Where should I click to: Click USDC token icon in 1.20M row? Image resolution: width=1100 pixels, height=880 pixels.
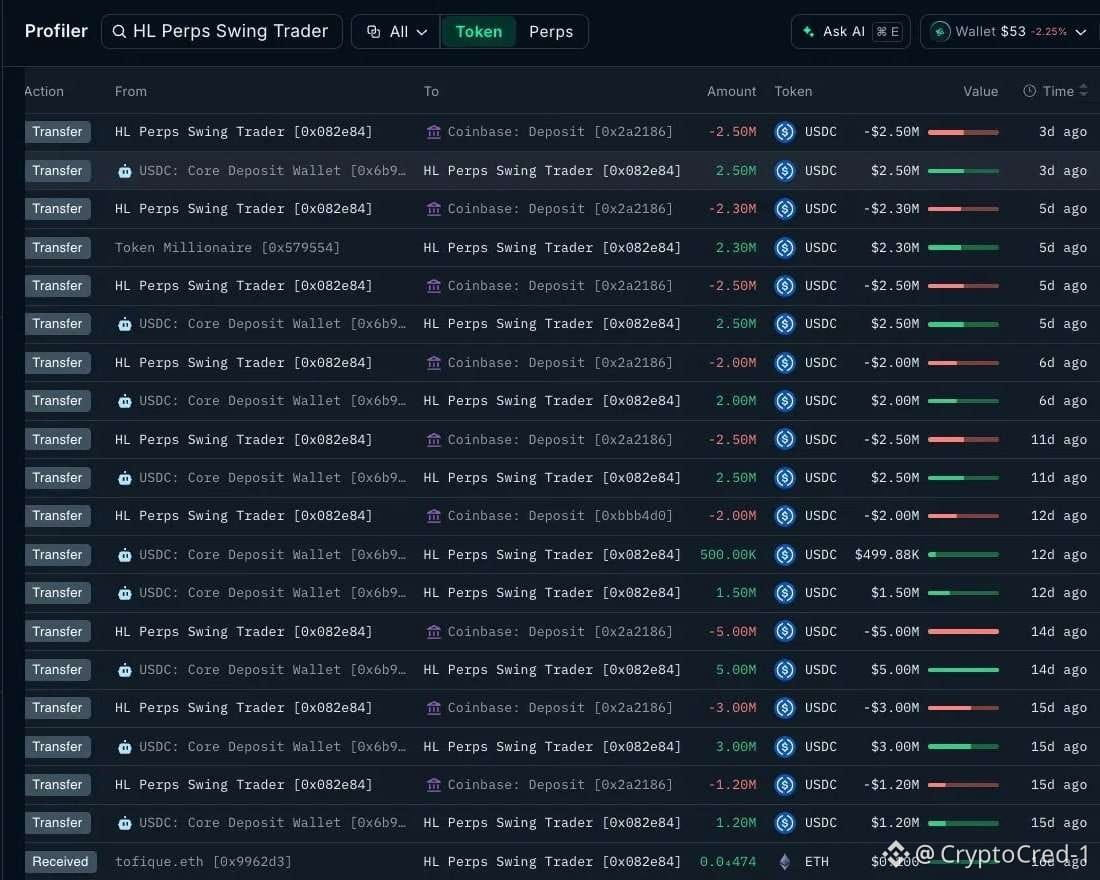tap(785, 822)
